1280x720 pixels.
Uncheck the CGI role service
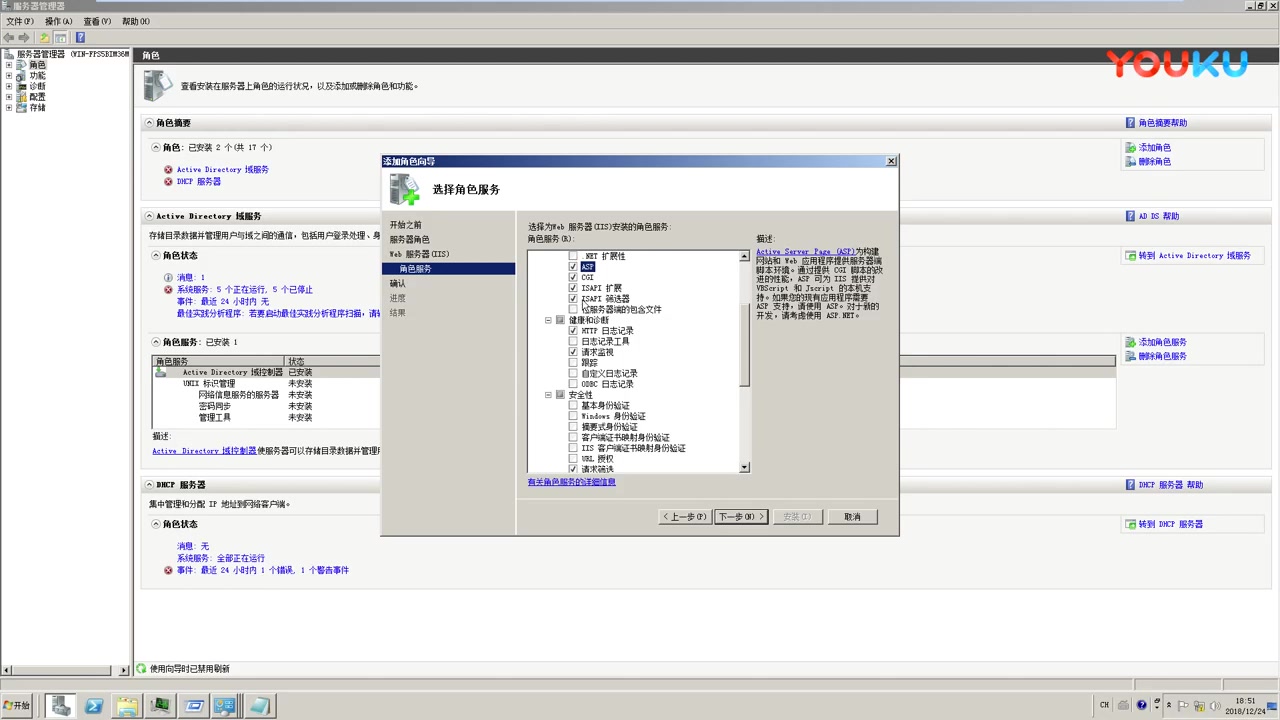click(573, 277)
